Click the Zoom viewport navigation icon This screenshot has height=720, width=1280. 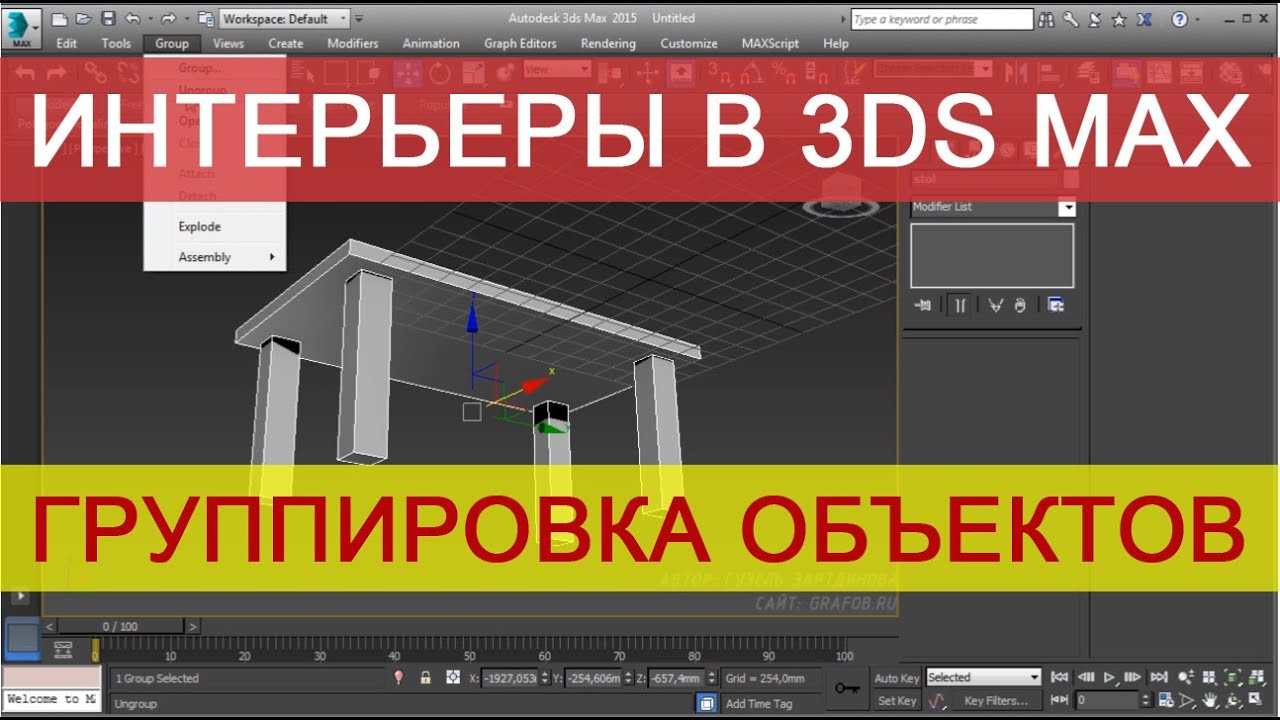(1186, 678)
